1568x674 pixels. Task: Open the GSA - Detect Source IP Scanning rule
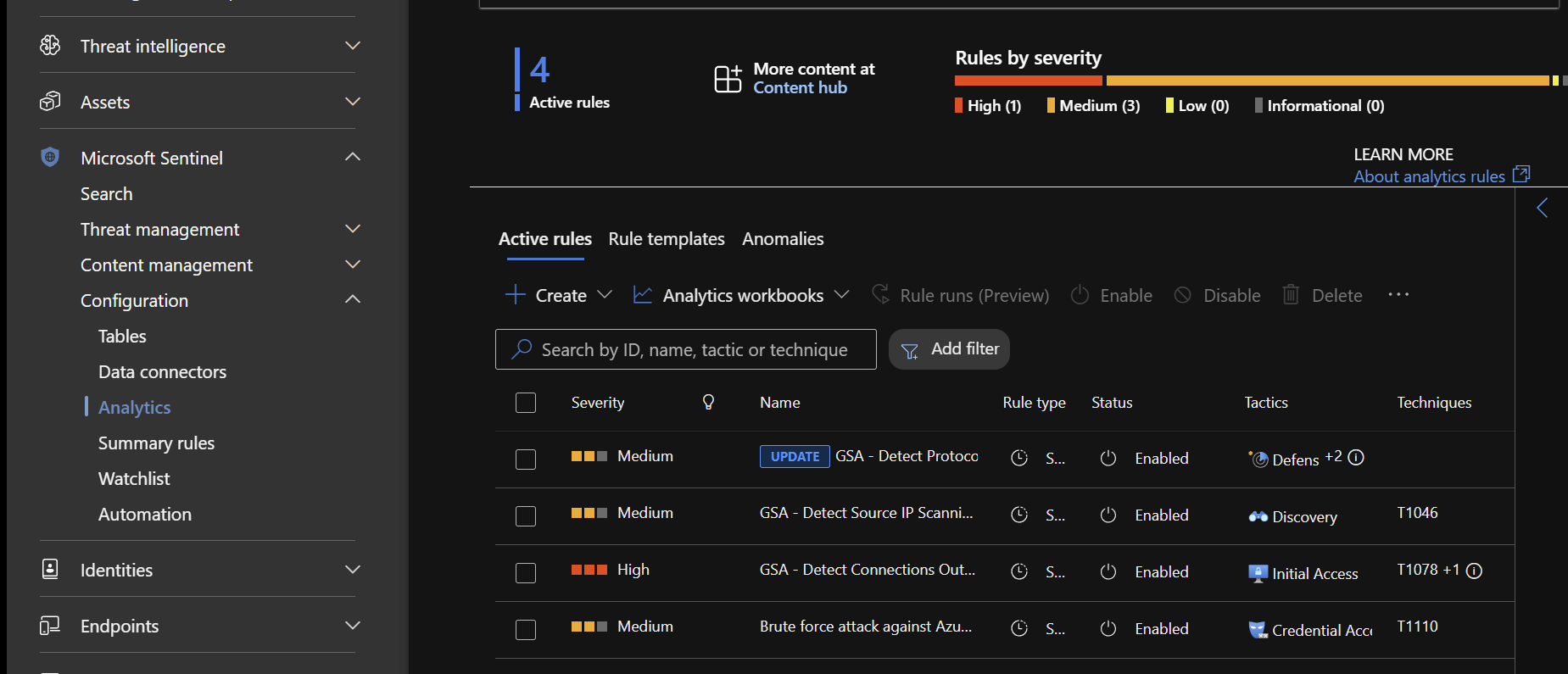click(x=866, y=513)
